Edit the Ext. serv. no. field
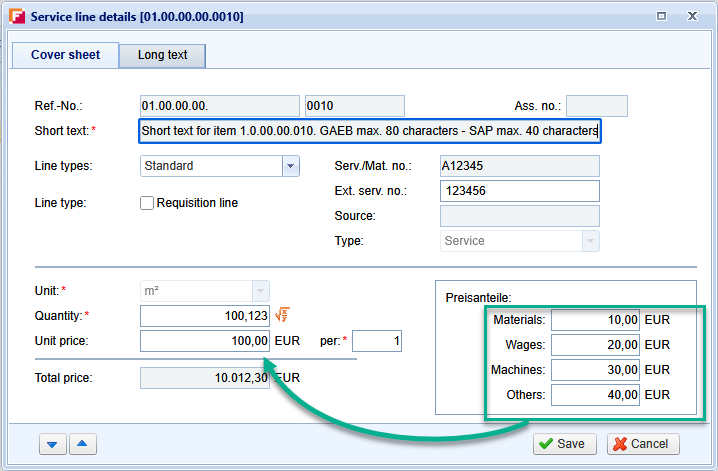Screen dimensions: 718x471 [519, 191]
